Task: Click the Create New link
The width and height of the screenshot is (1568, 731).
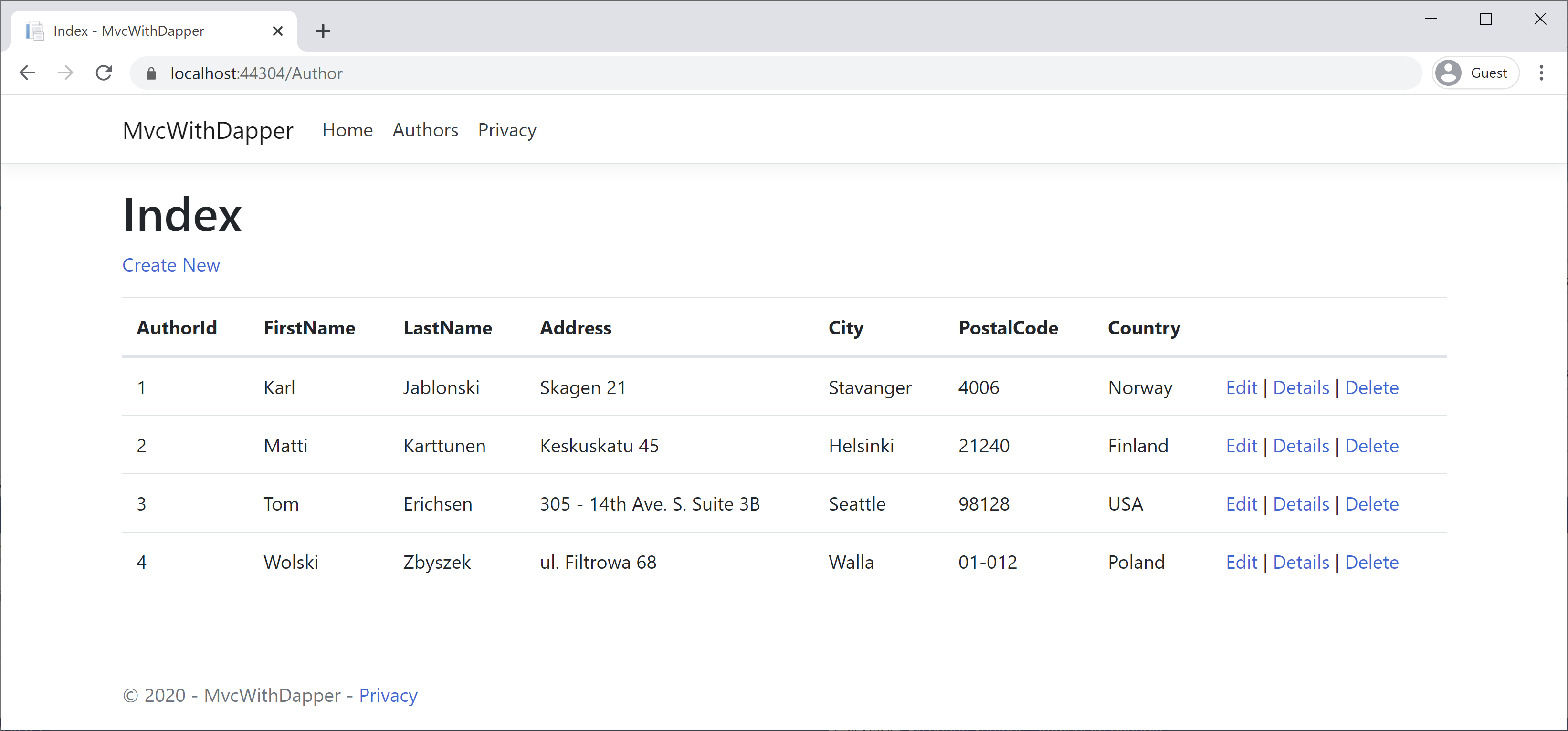Action: (x=171, y=265)
